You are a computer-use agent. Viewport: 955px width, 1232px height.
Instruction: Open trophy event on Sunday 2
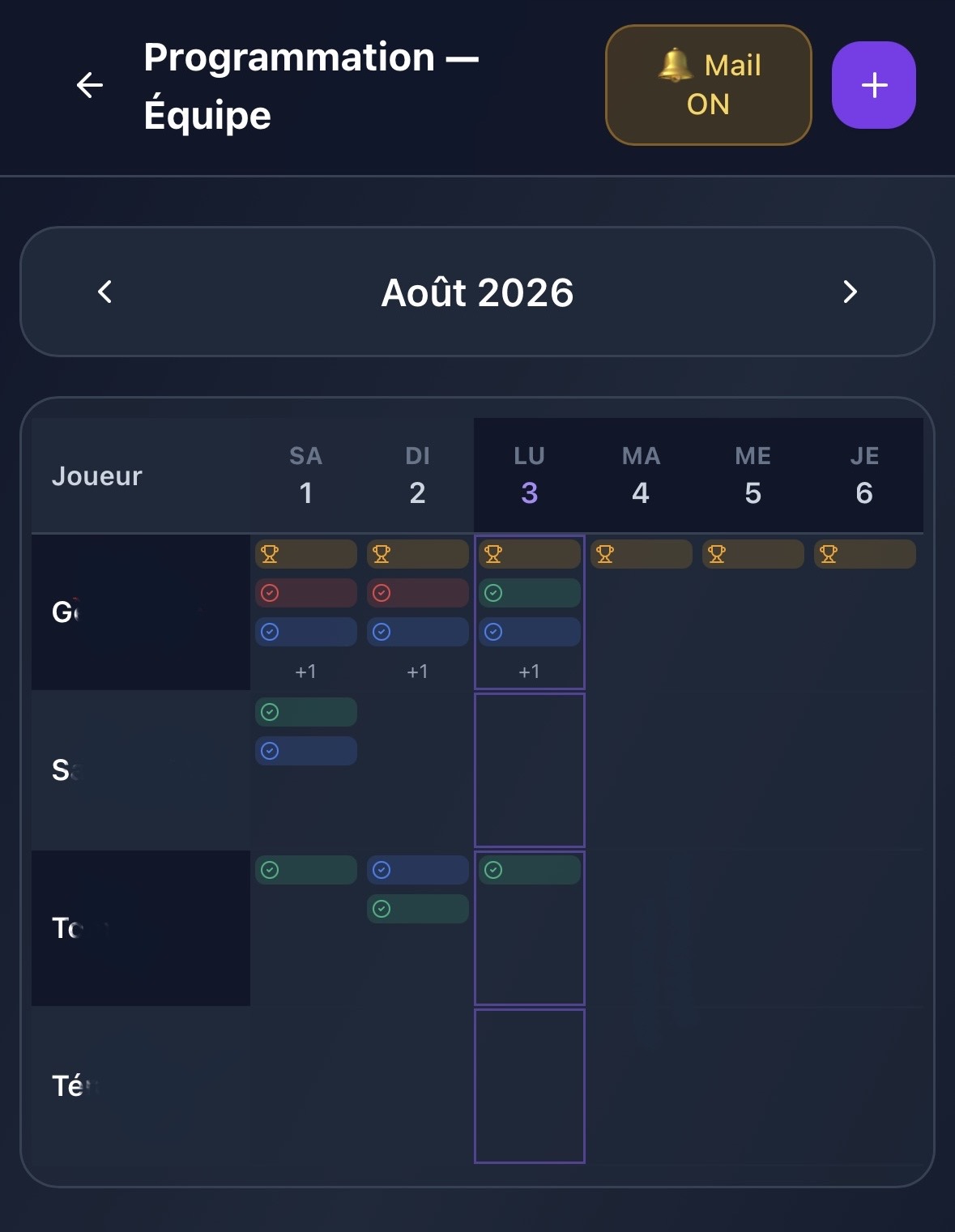click(x=418, y=554)
